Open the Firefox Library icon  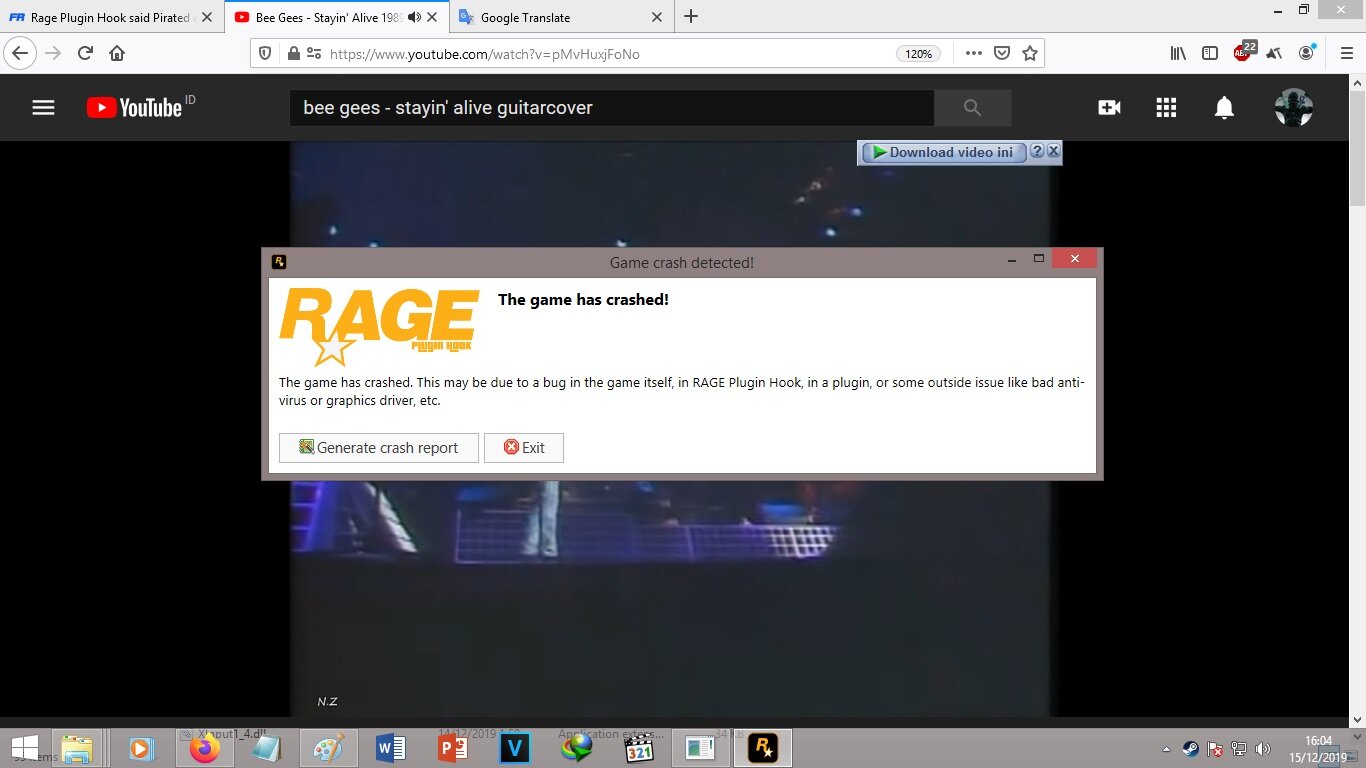(1178, 54)
